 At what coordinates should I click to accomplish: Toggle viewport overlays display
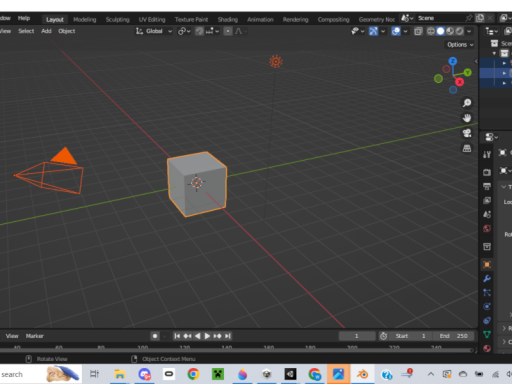[396, 31]
